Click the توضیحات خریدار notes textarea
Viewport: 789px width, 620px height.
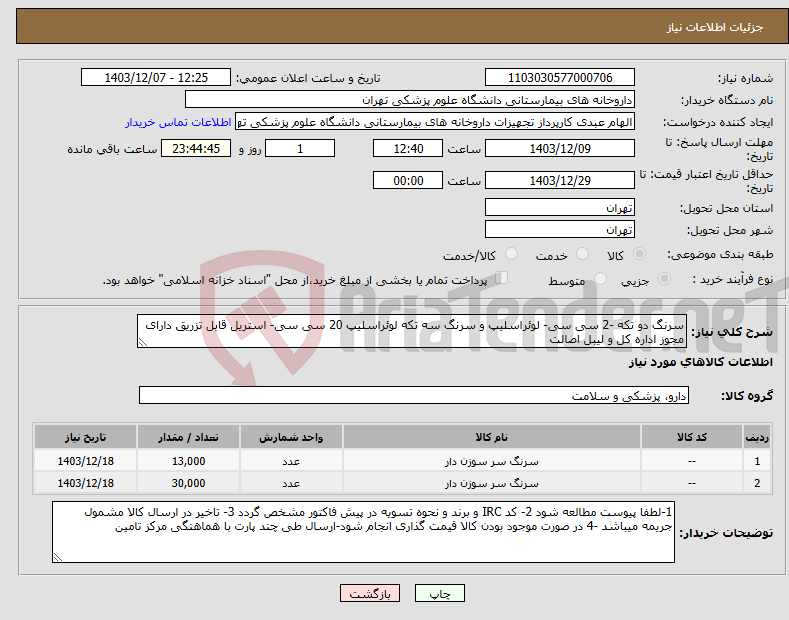pos(363,532)
